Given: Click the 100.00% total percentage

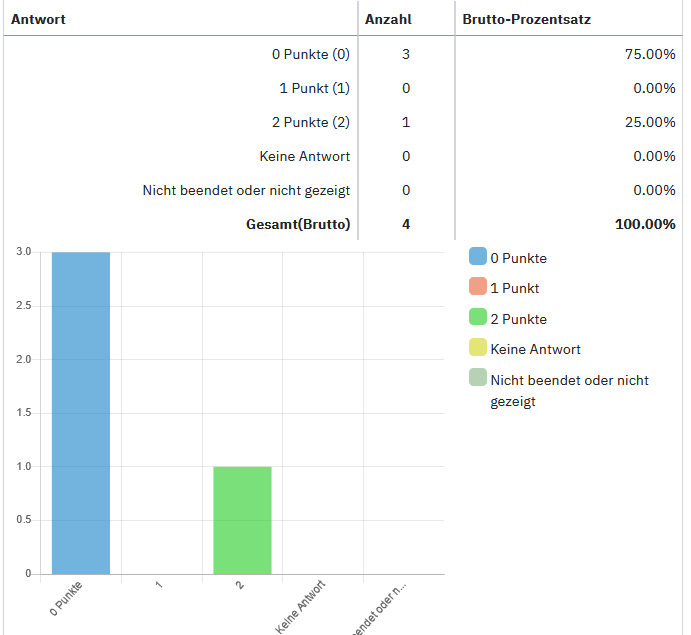Looking at the screenshot, I should 646,224.
